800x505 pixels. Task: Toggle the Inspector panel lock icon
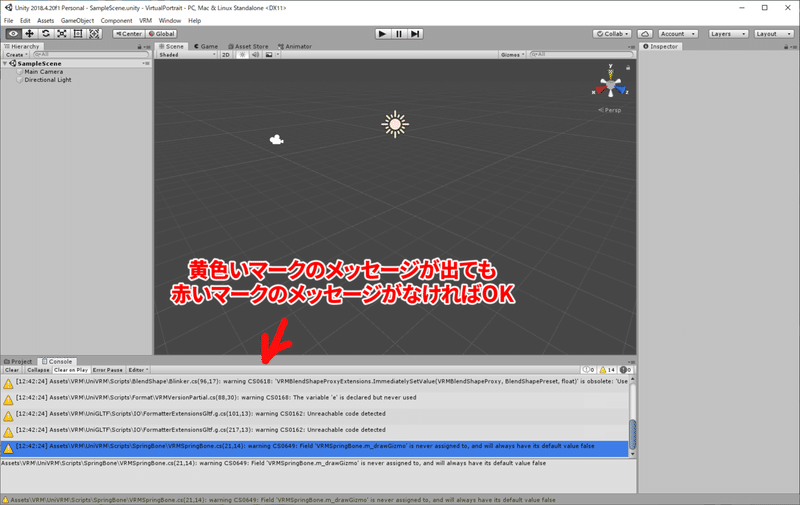(x=786, y=46)
